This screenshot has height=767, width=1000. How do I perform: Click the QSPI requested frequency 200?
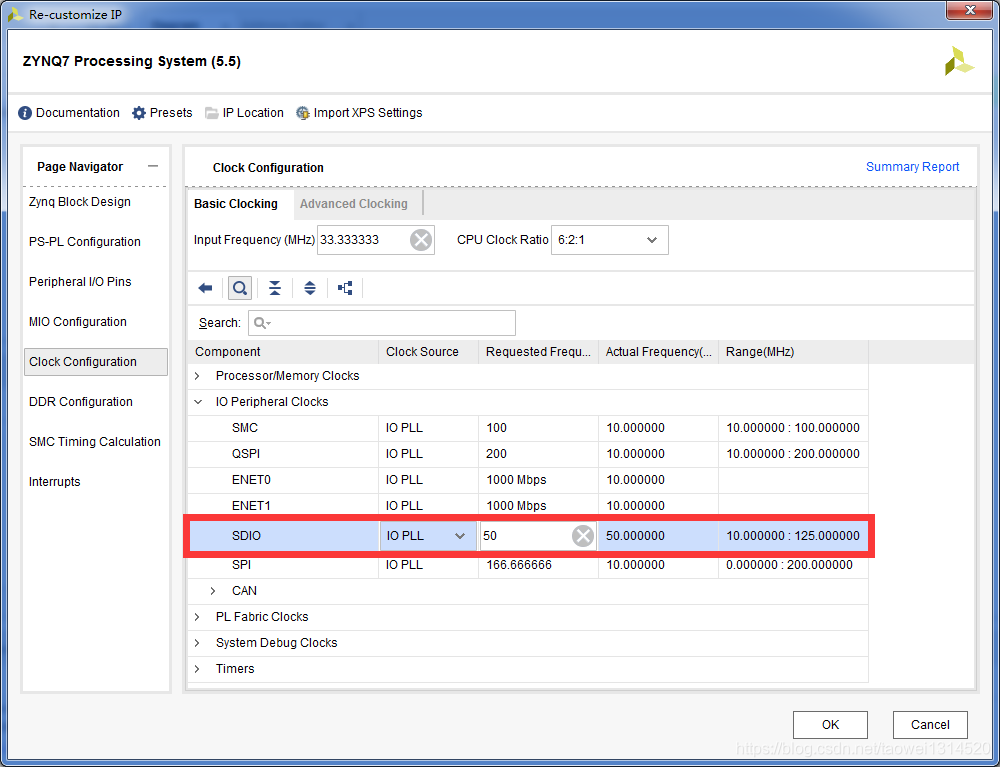[x=496, y=455]
